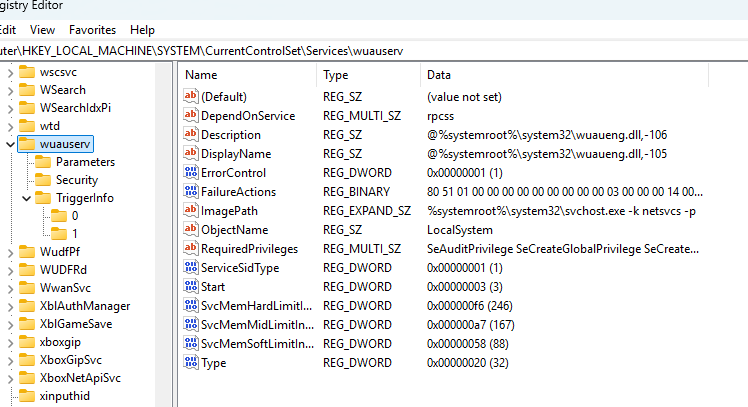Sort values by Name column header
The image size is (748, 407).
pos(201,75)
